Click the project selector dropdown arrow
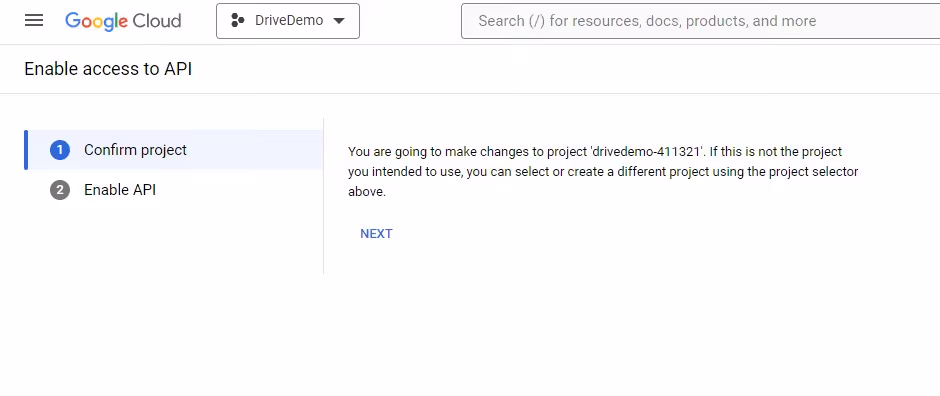940x396 pixels. pos(339,21)
